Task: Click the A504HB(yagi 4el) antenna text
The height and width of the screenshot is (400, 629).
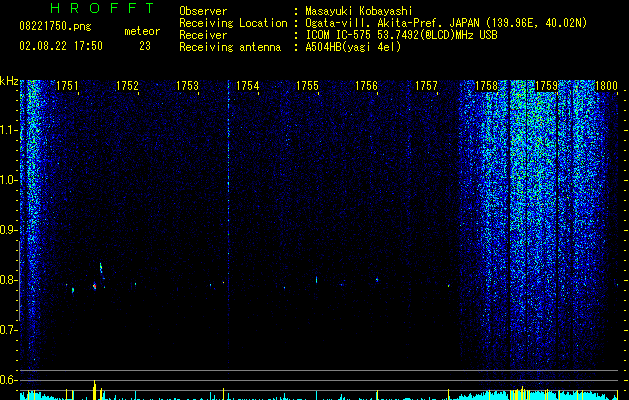Action: [x=353, y=47]
